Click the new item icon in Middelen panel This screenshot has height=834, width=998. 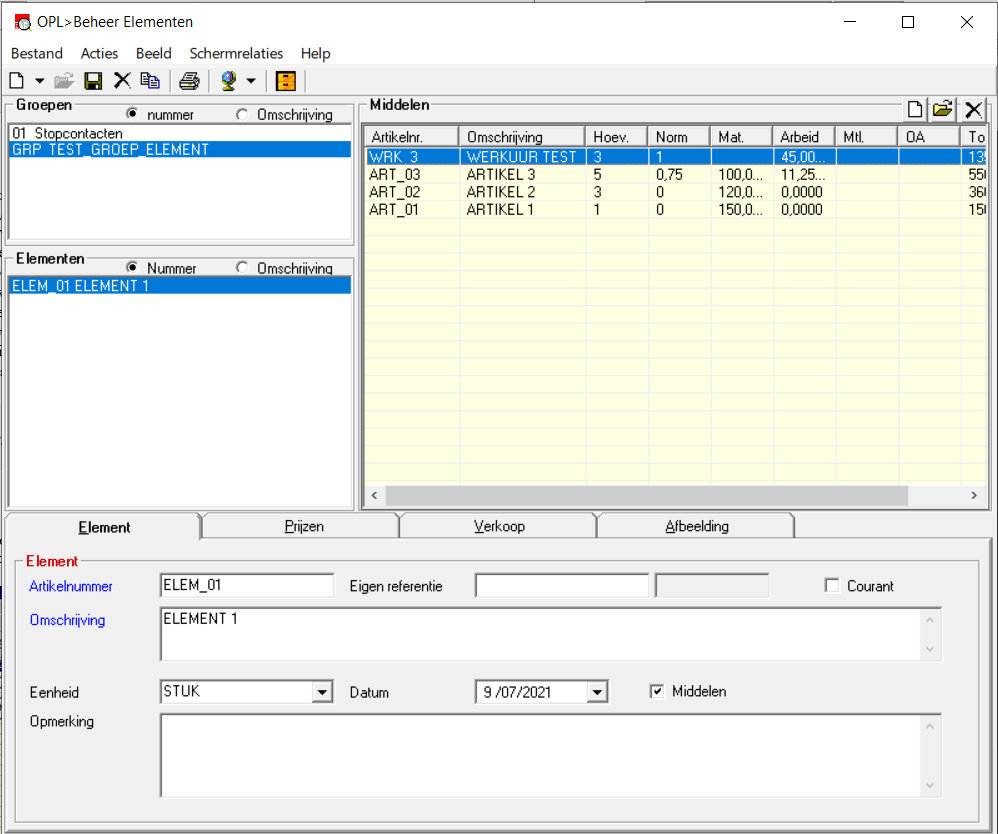point(915,110)
